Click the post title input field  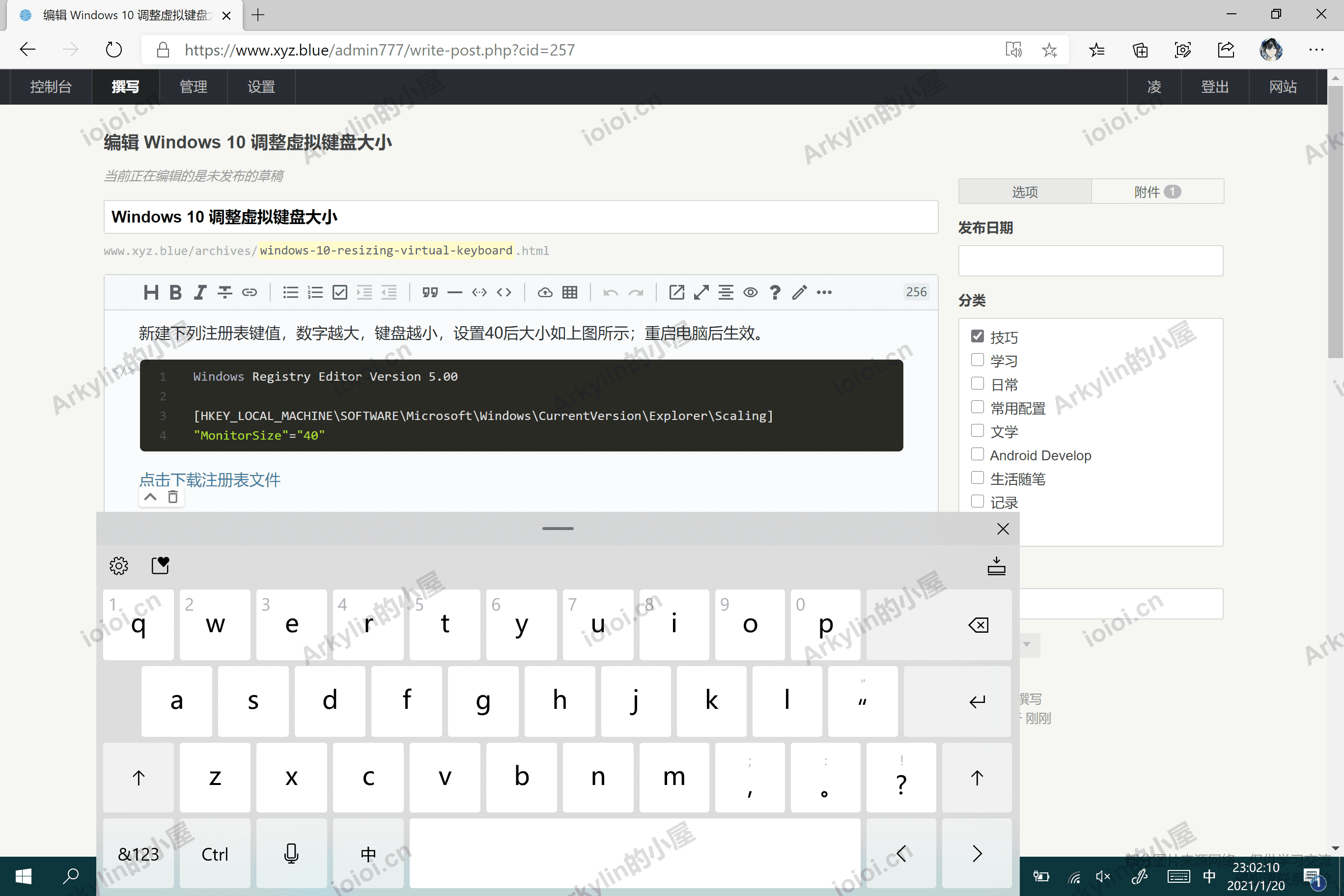click(521, 217)
